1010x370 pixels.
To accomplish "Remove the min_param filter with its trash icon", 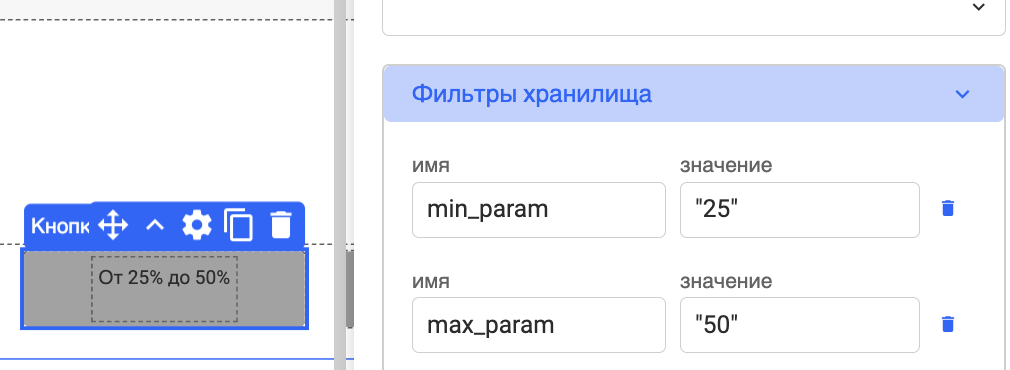I will (948, 209).
